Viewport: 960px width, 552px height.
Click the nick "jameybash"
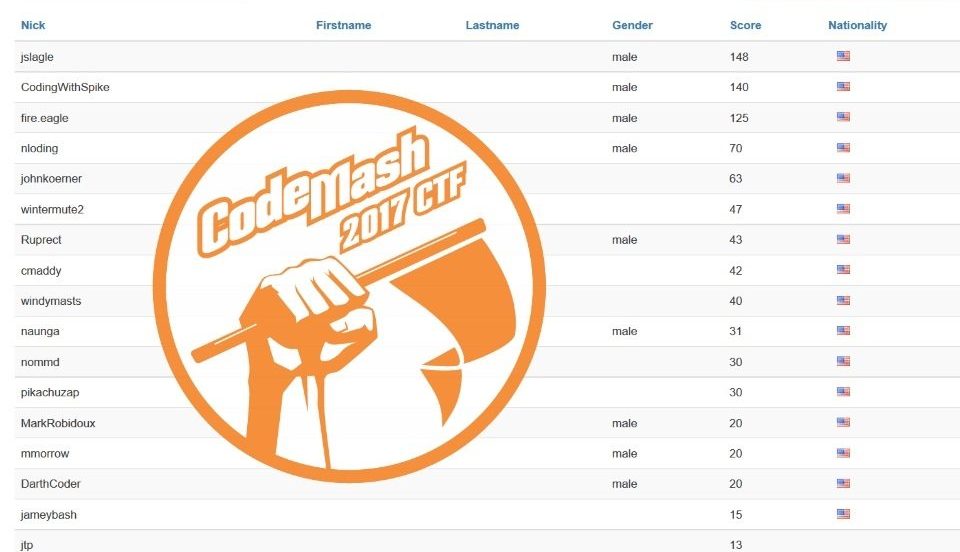(48, 515)
